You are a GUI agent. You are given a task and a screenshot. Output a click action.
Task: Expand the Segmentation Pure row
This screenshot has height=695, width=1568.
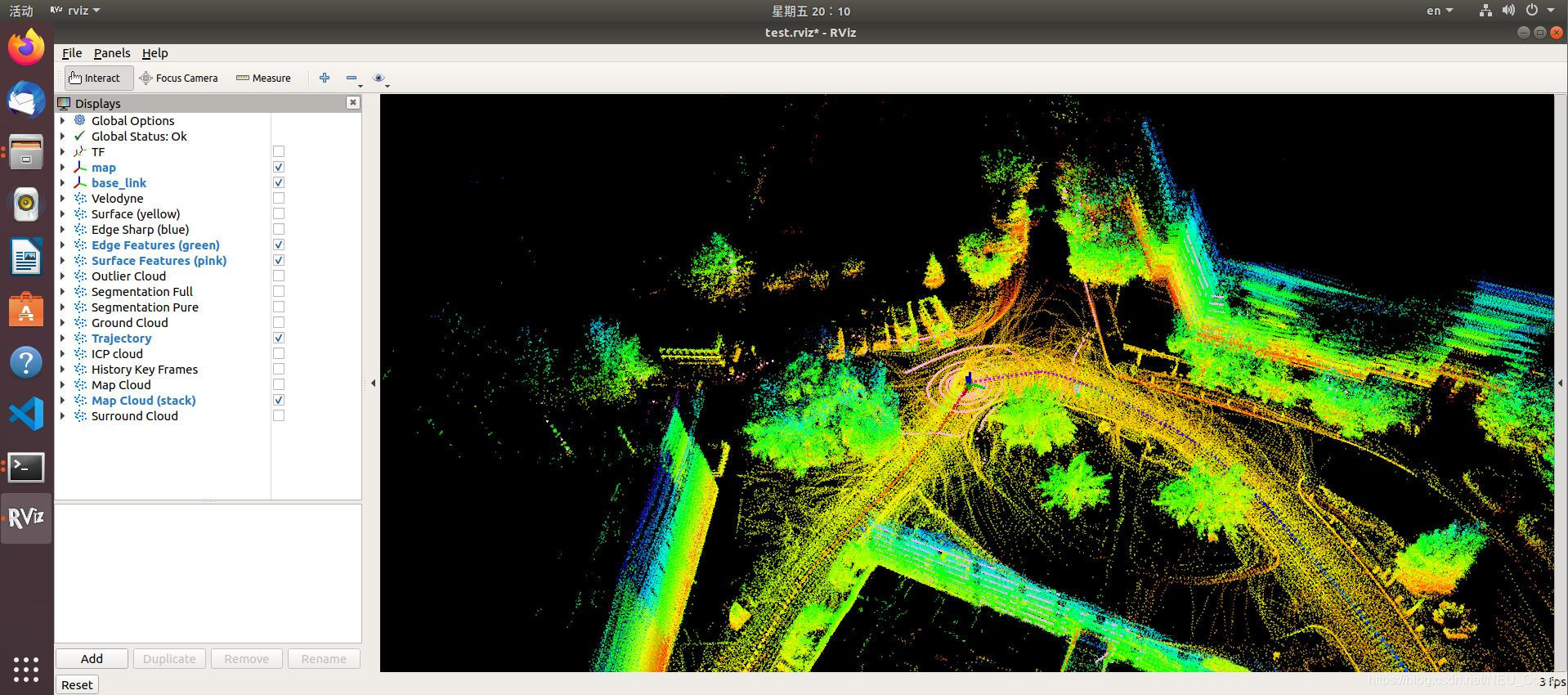[62, 307]
